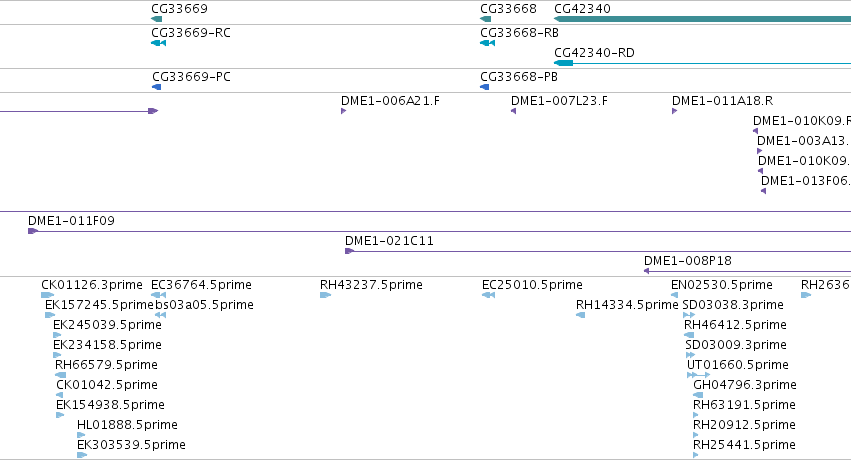The image size is (851, 460).
Task: Select the RH14334.5prime EST label
Action: 627,305
